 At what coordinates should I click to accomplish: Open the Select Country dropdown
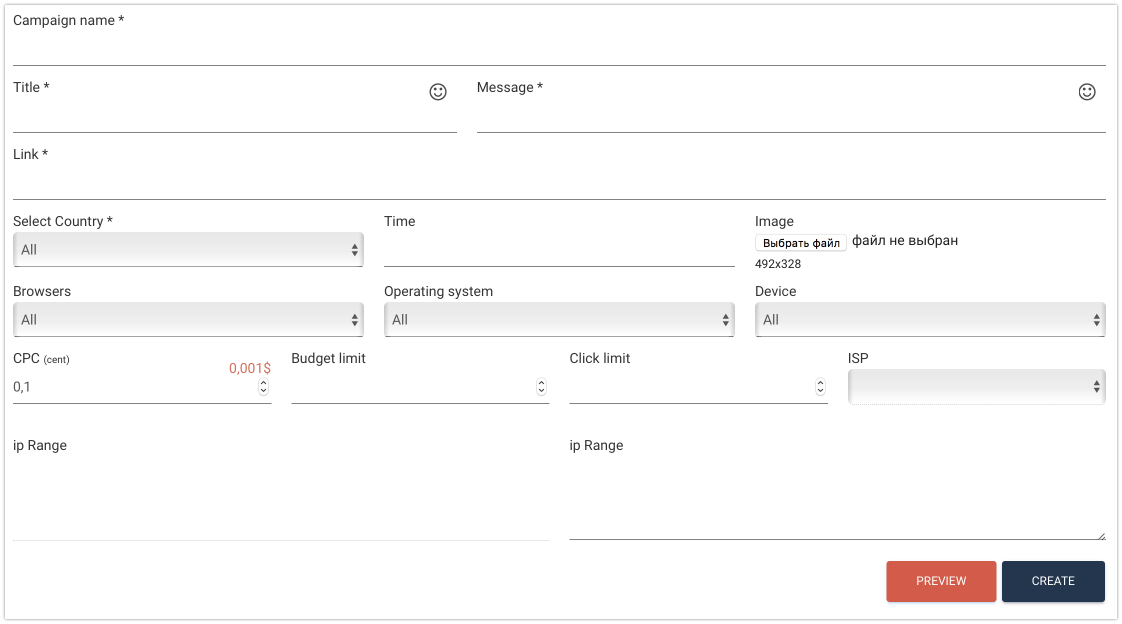point(188,250)
